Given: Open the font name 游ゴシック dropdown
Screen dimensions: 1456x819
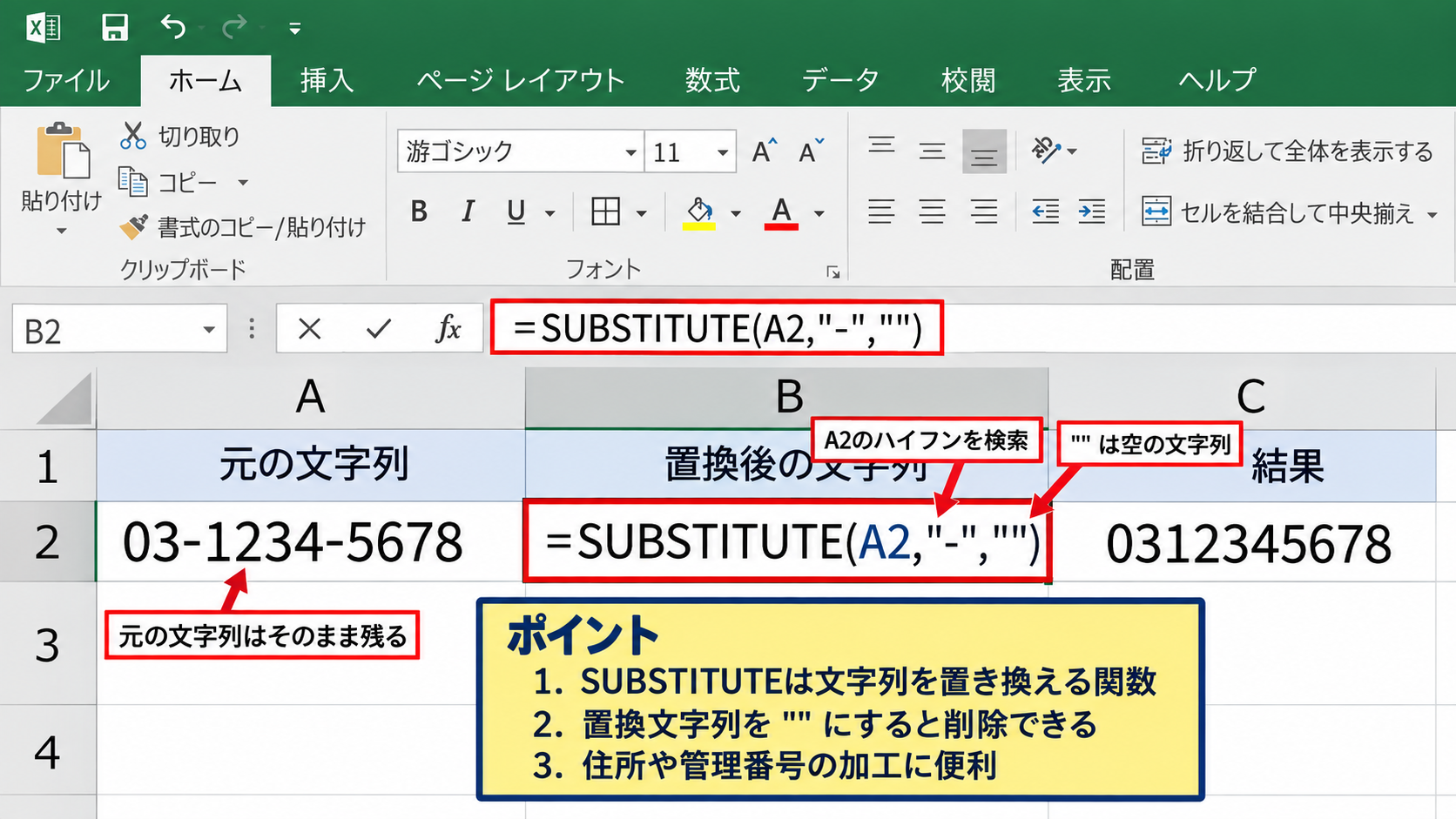Looking at the screenshot, I should [x=630, y=152].
